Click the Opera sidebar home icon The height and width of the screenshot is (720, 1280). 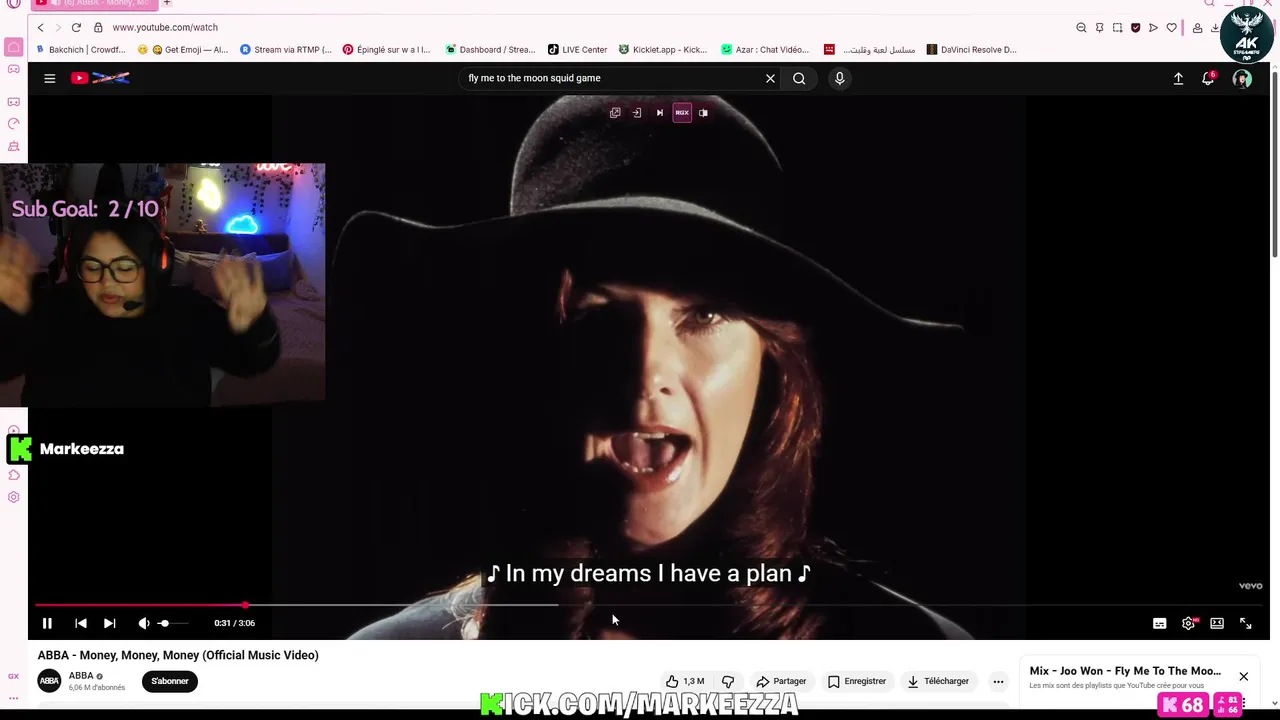point(14,47)
